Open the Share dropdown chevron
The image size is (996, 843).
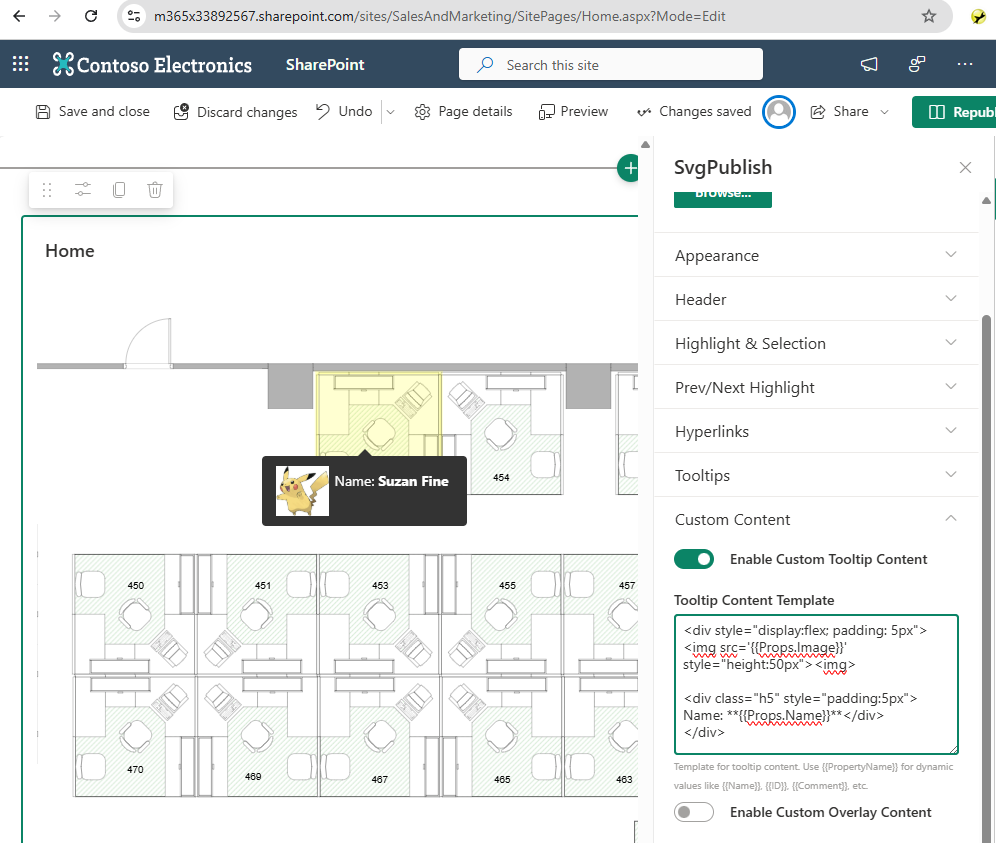884,112
